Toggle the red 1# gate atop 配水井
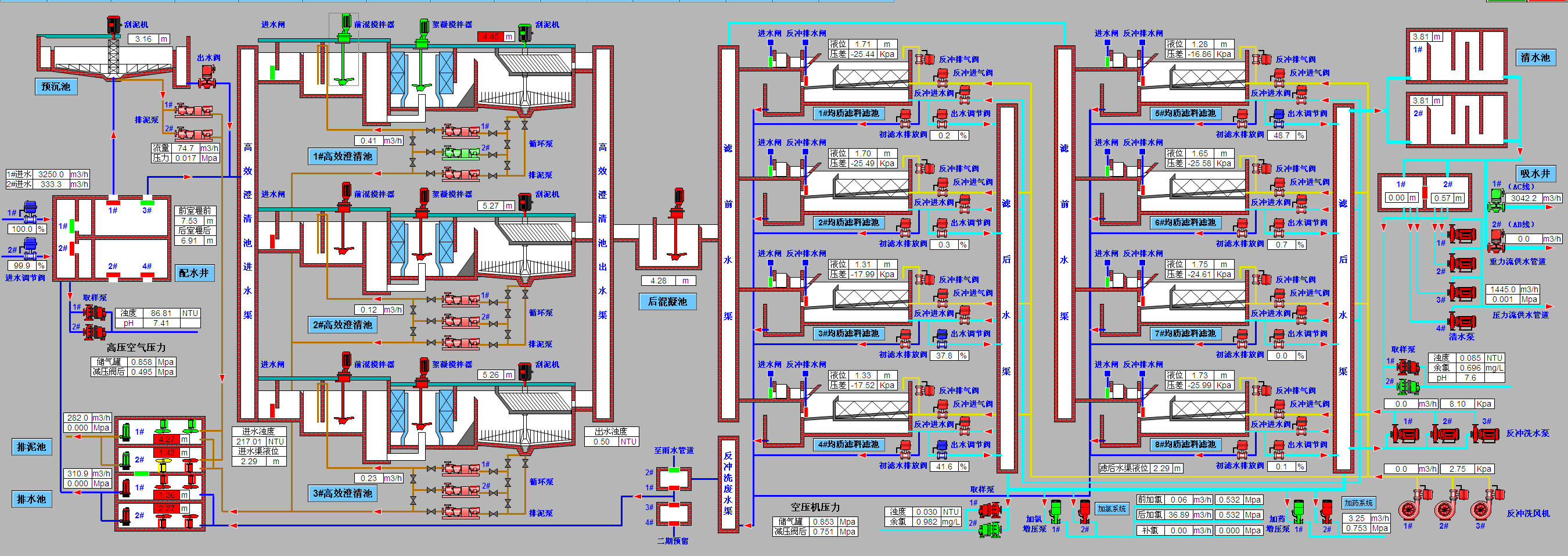Image resolution: width=1568 pixels, height=556 pixels. pyautogui.click(x=113, y=202)
